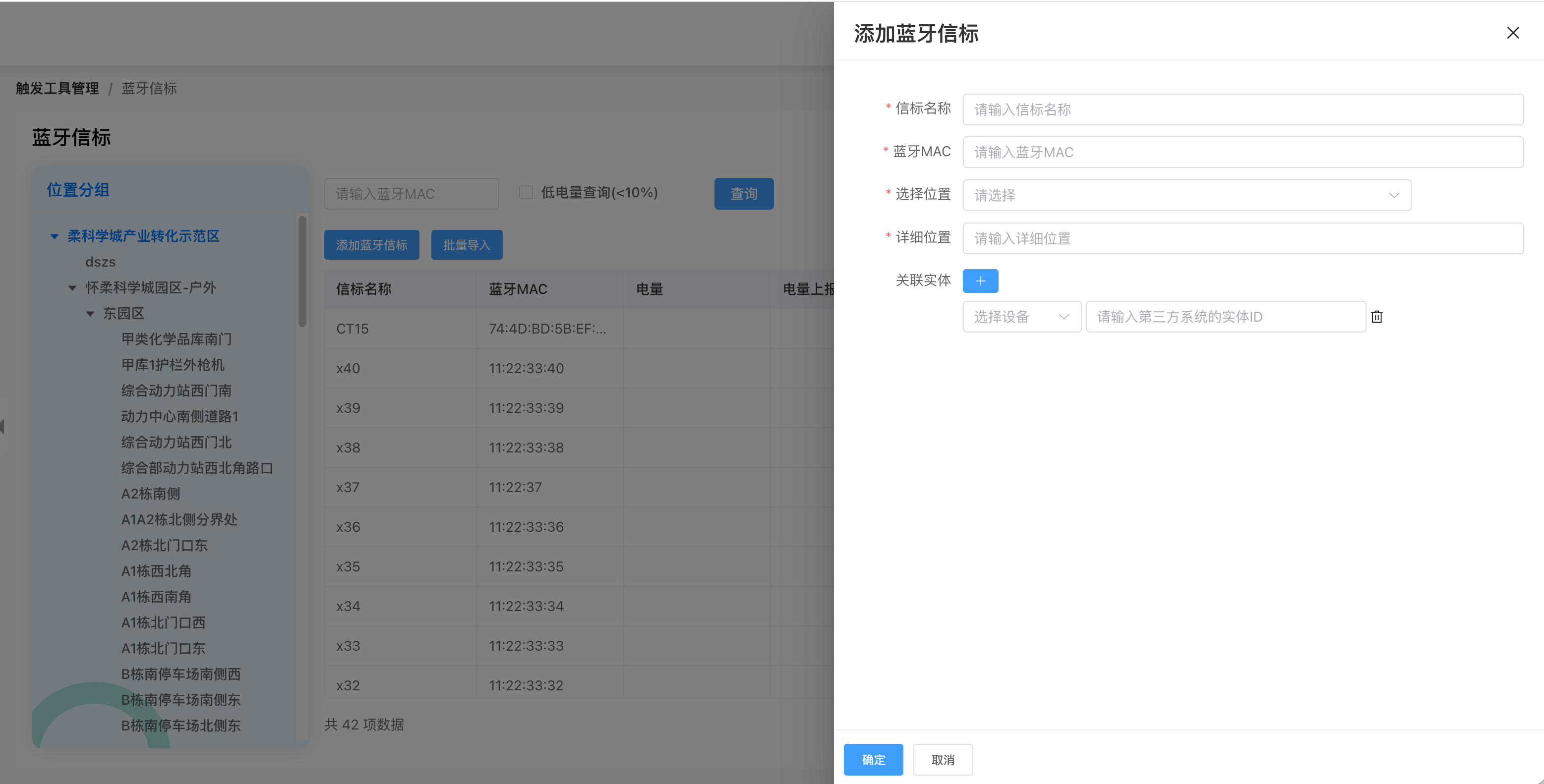Click the 电量 column header
This screenshot has height=784, width=1544.
pos(697,289)
